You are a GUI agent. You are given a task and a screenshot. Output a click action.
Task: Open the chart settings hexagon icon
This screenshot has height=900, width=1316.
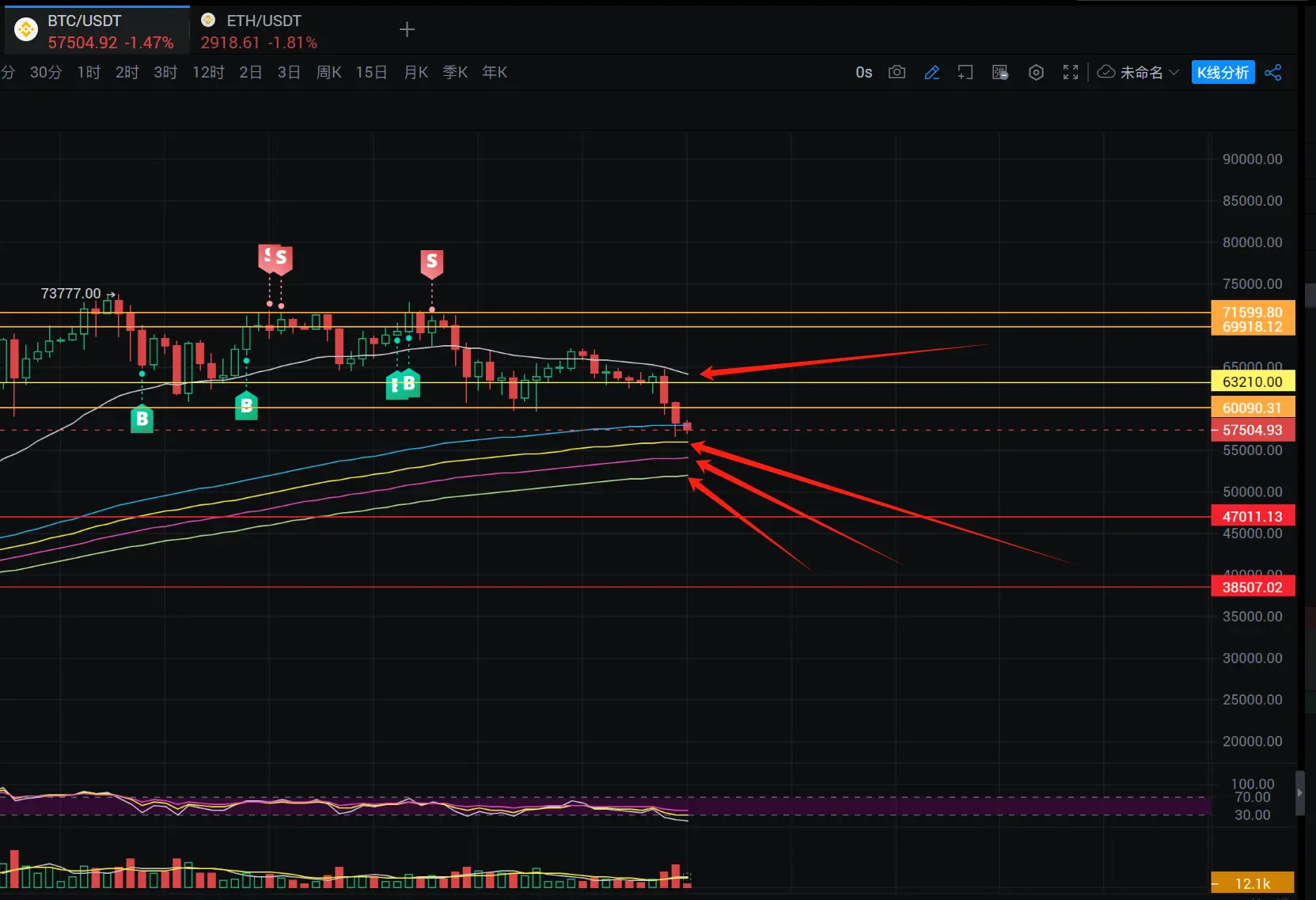point(1036,72)
